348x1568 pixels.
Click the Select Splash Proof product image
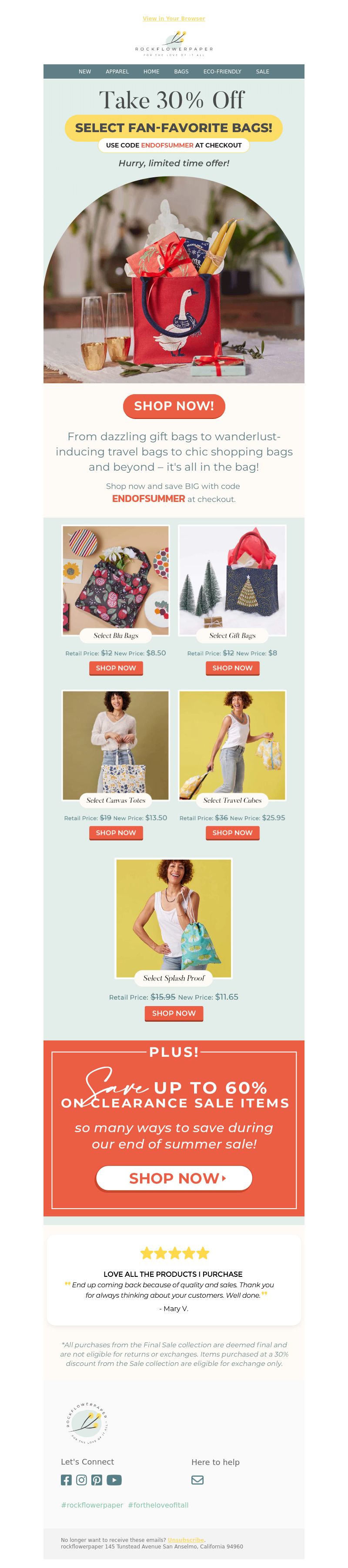(174, 917)
